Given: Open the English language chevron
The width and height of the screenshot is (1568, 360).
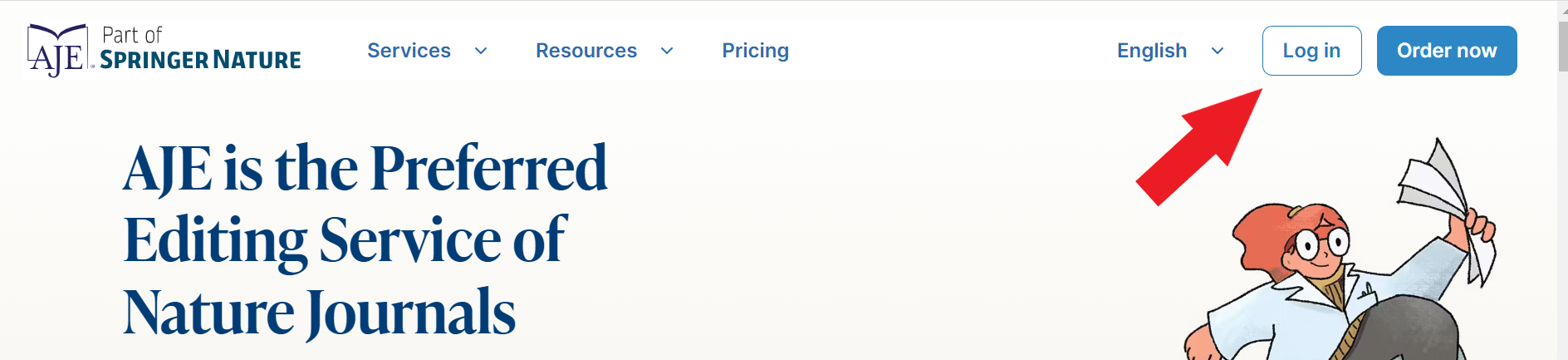Looking at the screenshot, I should [x=1218, y=51].
